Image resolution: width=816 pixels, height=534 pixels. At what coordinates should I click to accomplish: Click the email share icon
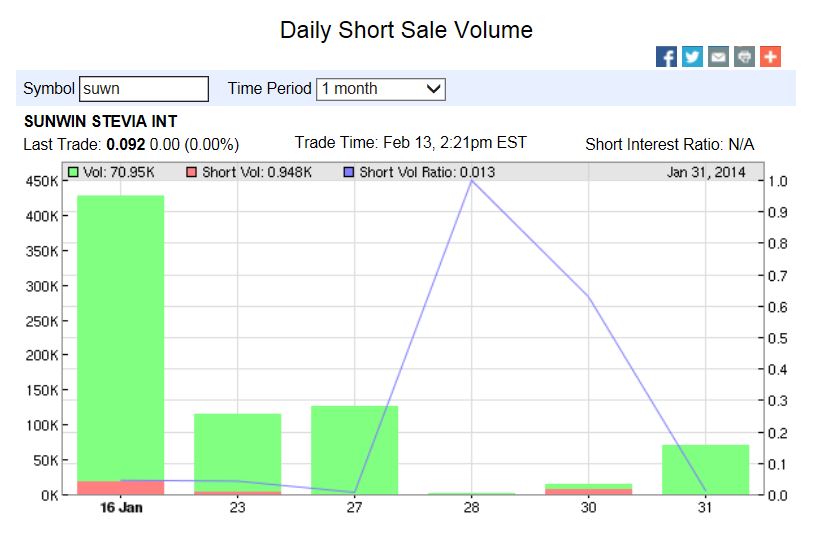(x=718, y=57)
